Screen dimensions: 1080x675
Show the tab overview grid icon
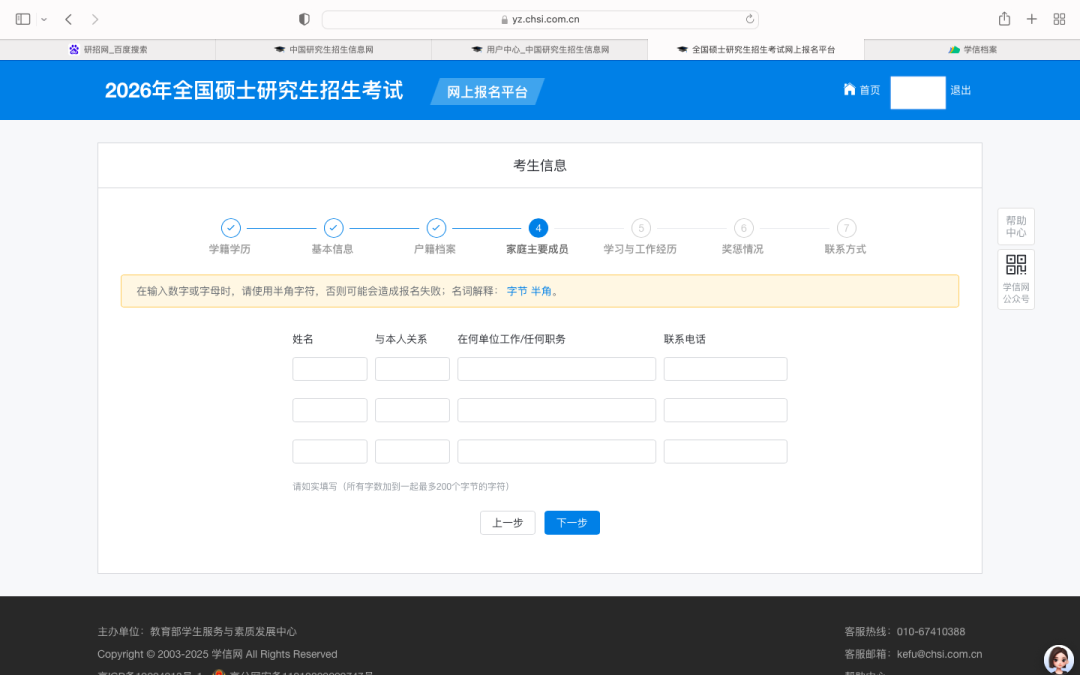coord(1059,19)
